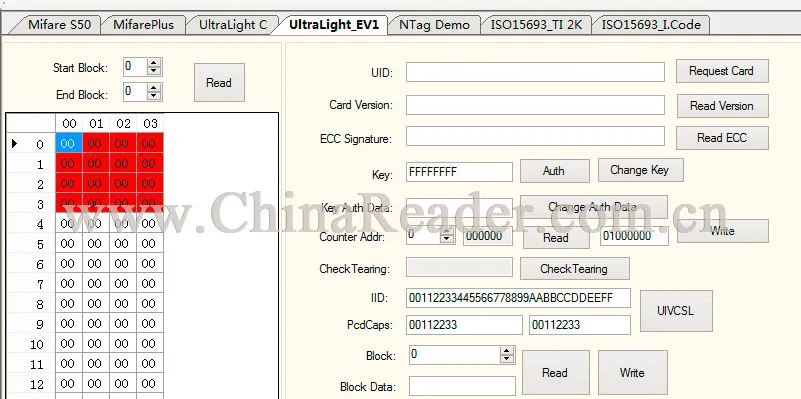Focus the UID input field
This screenshot has width=801, height=399.
click(535, 72)
